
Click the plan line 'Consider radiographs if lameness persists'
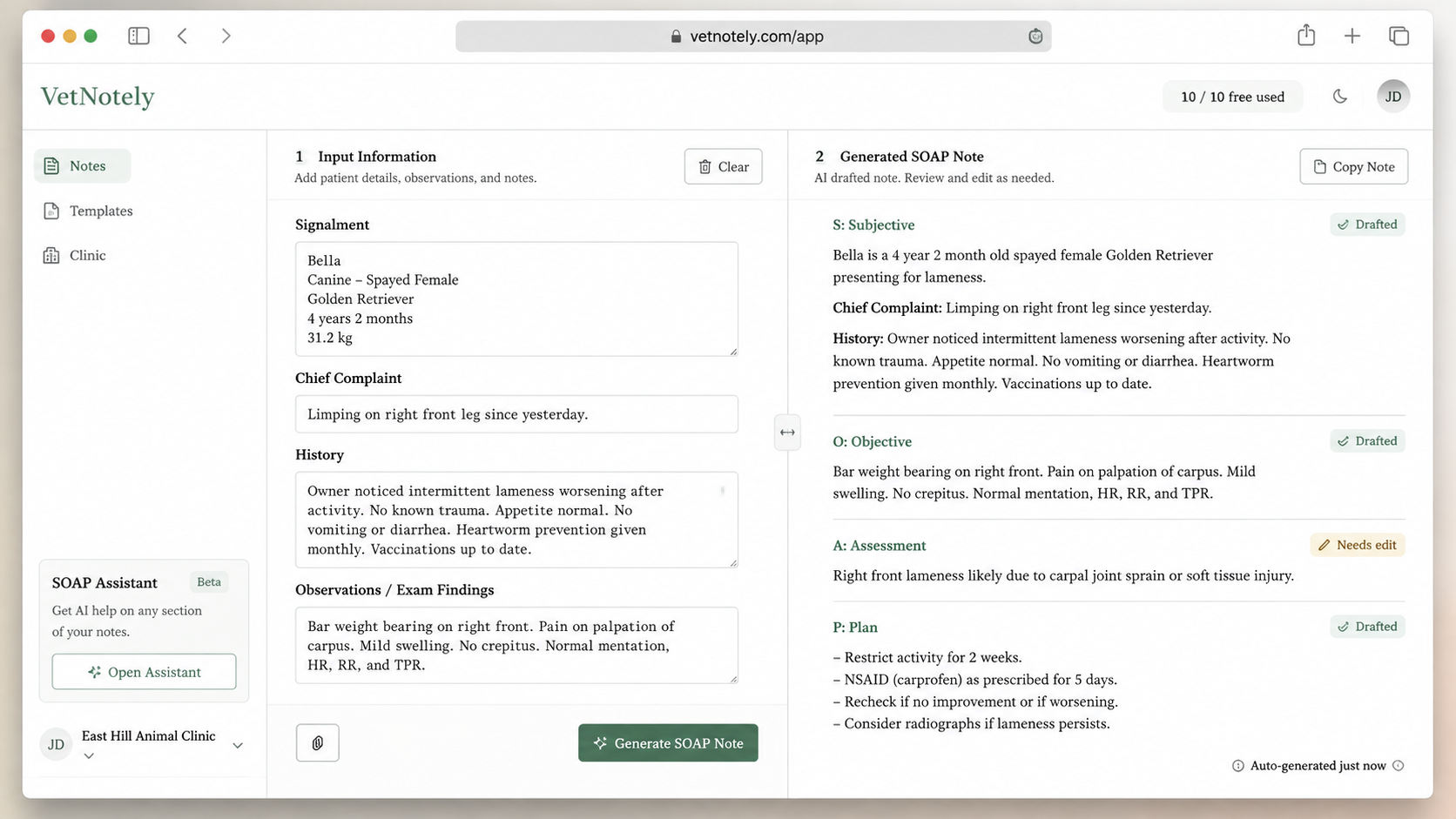coord(971,724)
